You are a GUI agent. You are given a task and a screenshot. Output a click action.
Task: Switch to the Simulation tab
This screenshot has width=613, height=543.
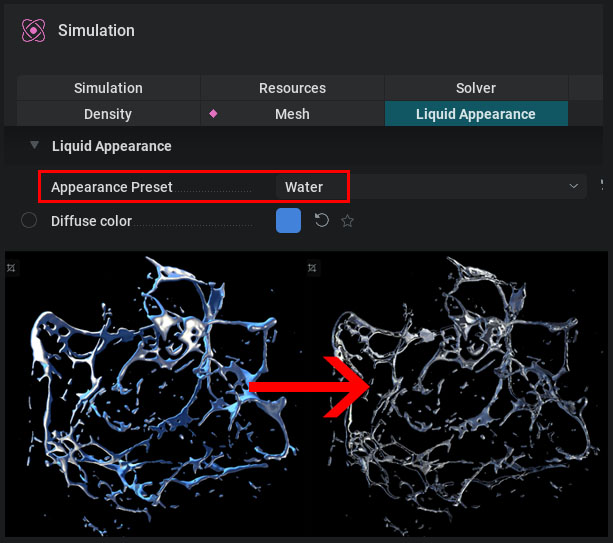(108, 88)
